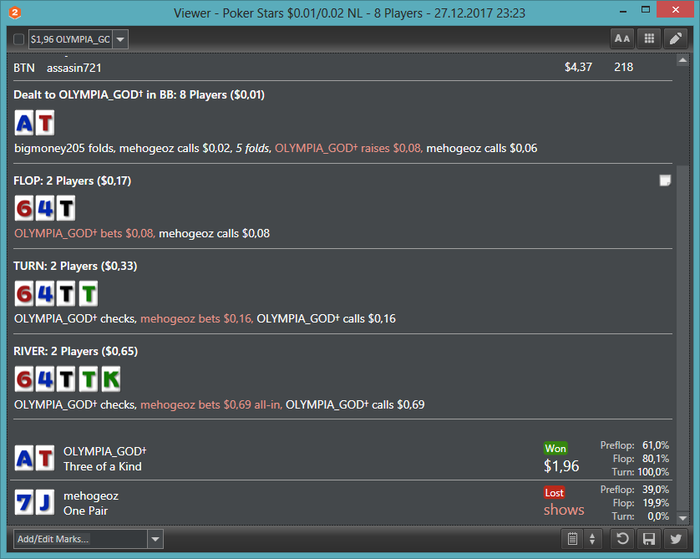Expand the hand selector dropdown arrow
The width and height of the screenshot is (700, 559).
[121, 39]
